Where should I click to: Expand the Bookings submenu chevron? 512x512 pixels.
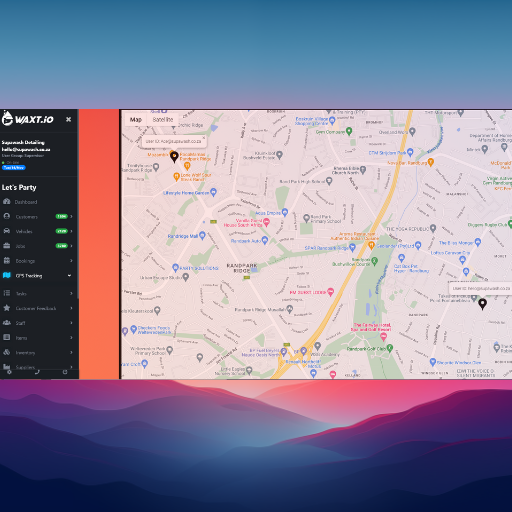71,261
